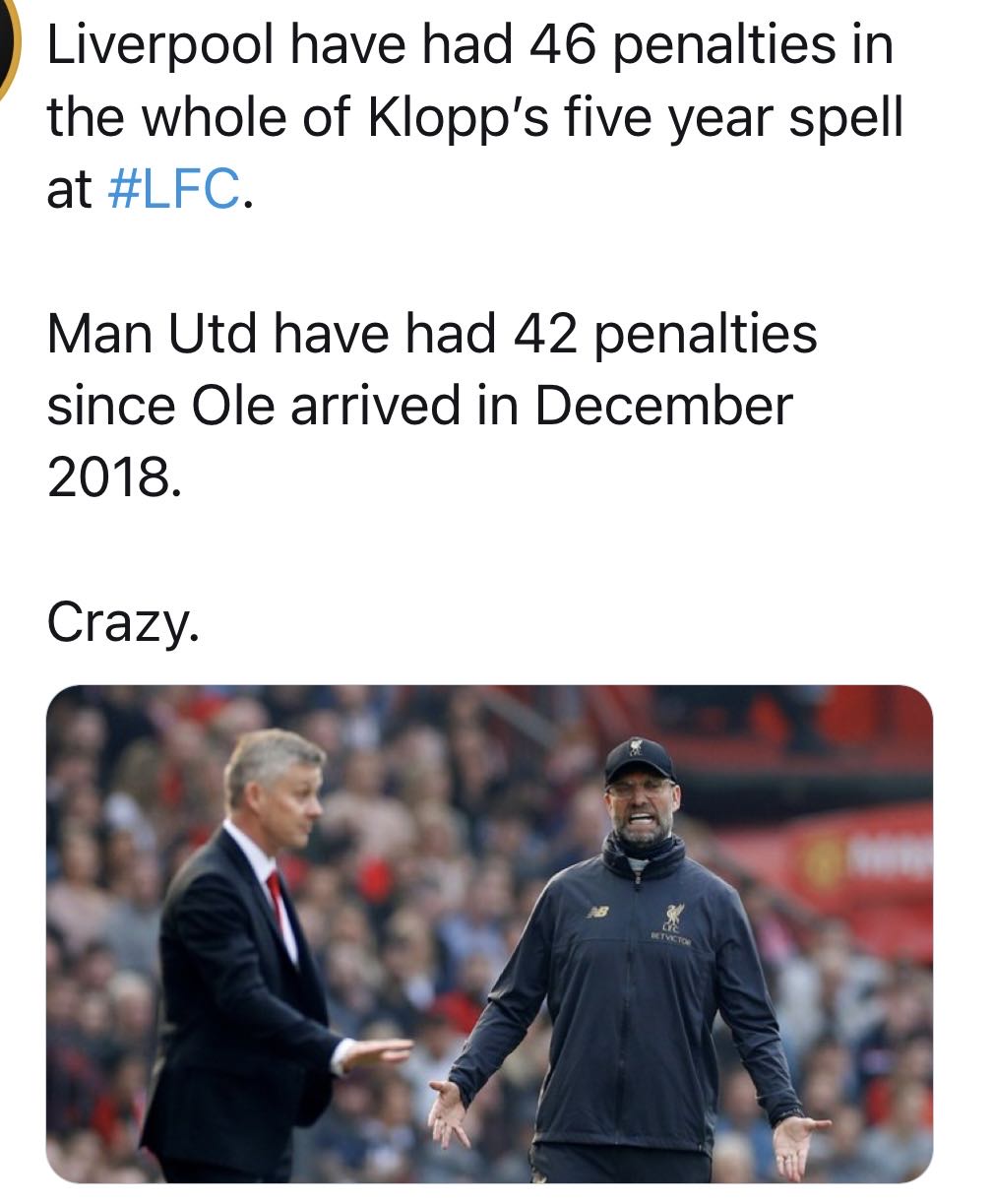Click the year "2018." in the tweet

point(114,476)
